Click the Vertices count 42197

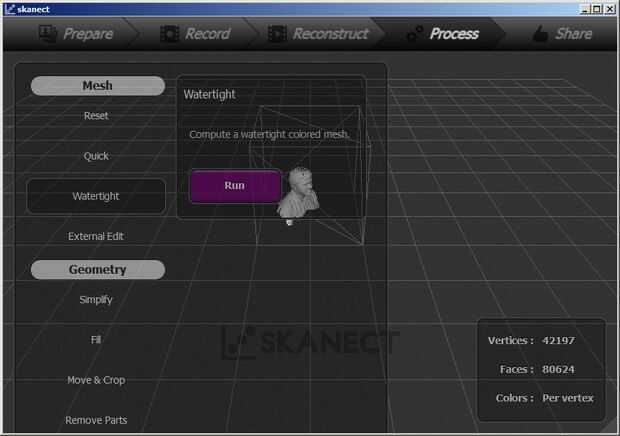coord(558,340)
